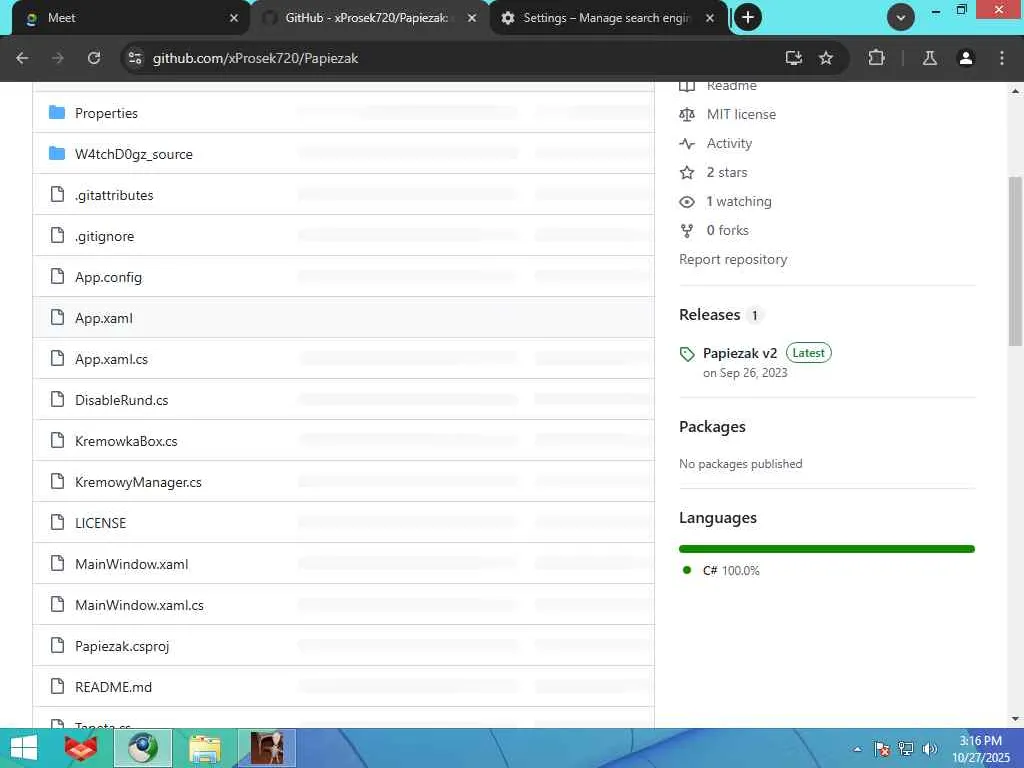This screenshot has height=768, width=1024.
Task: Open the profile account icon
Action: point(966,58)
